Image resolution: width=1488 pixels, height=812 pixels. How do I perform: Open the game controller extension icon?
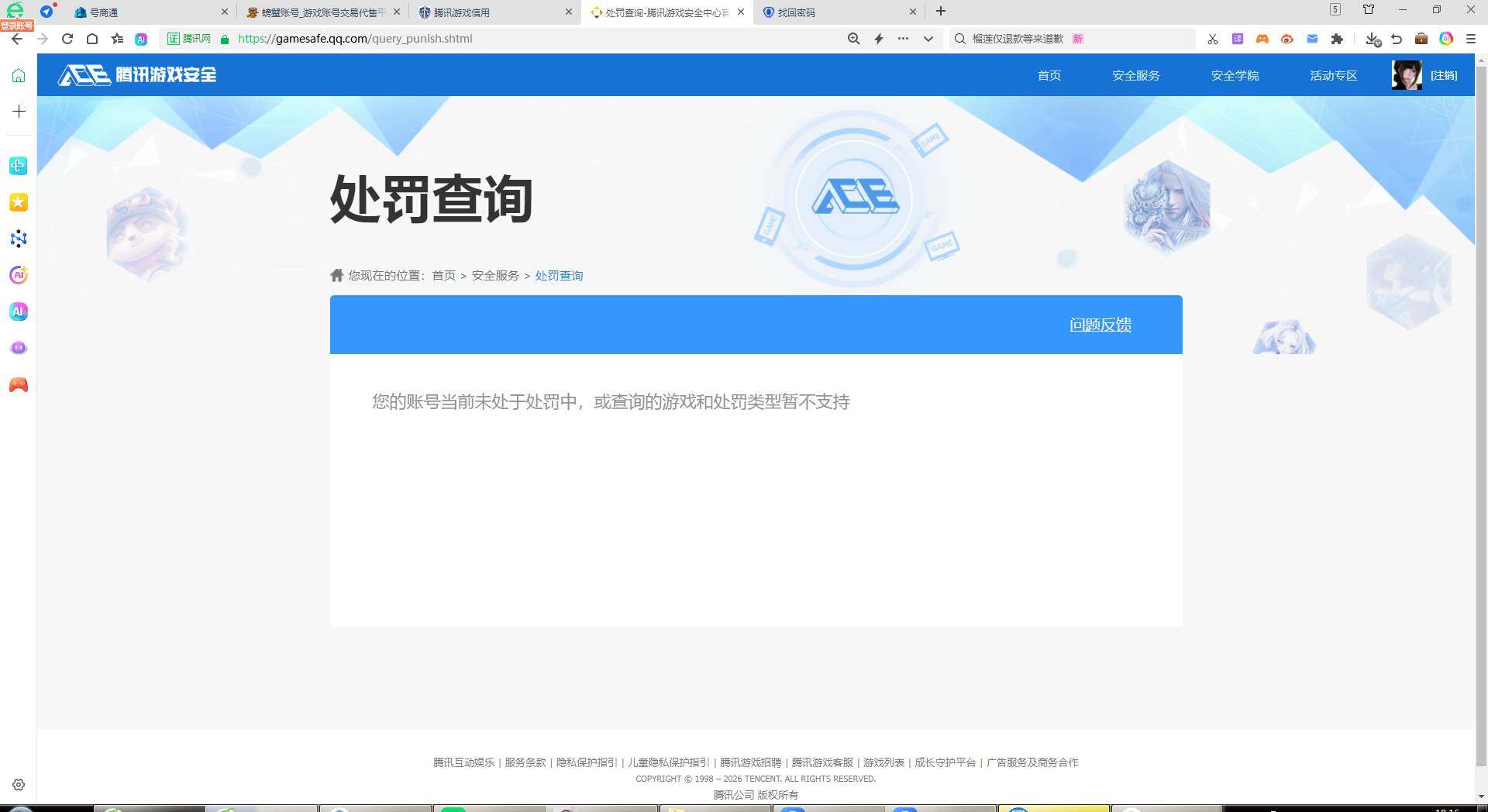(1262, 39)
